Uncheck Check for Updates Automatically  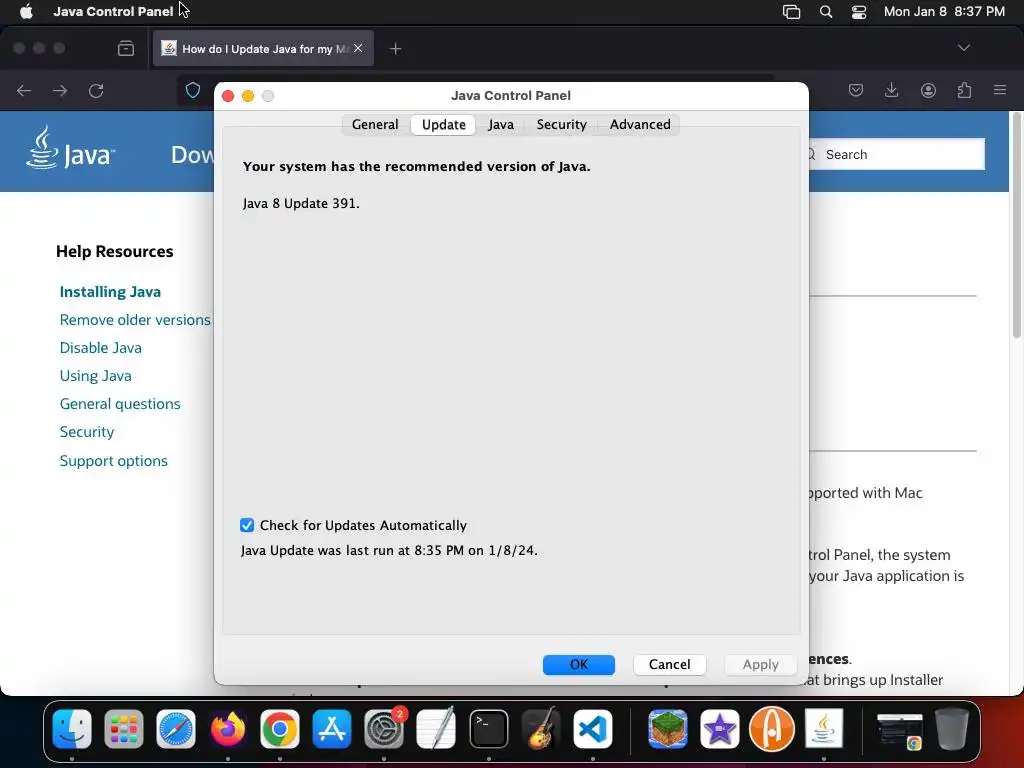click(x=247, y=525)
